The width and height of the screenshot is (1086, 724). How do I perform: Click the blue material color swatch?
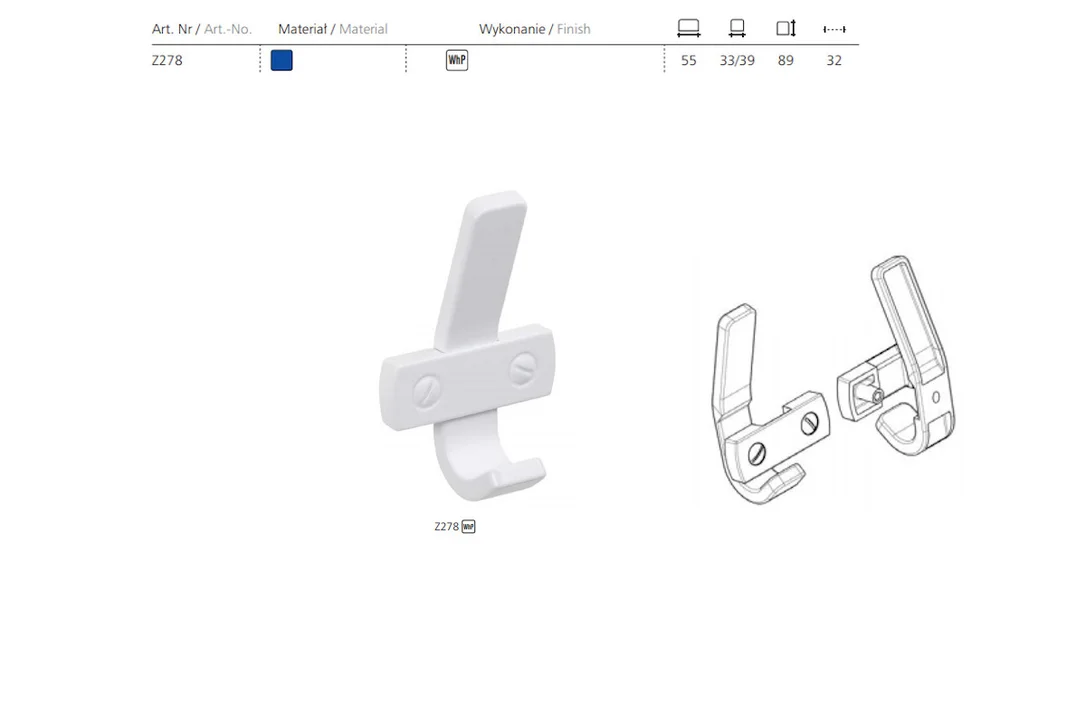(x=281, y=60)
